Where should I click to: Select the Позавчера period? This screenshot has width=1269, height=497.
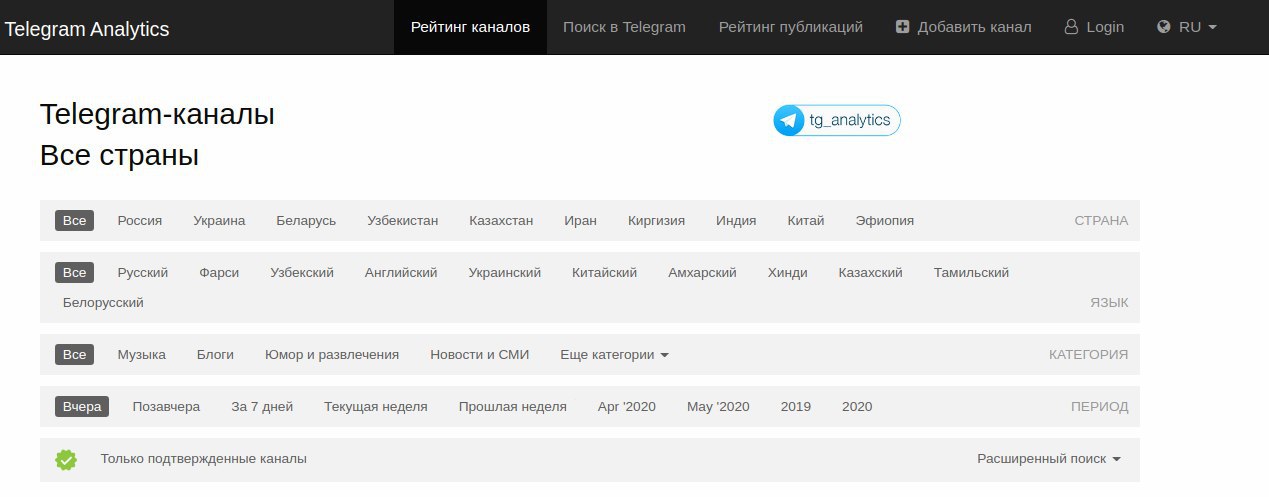(166, 406)
